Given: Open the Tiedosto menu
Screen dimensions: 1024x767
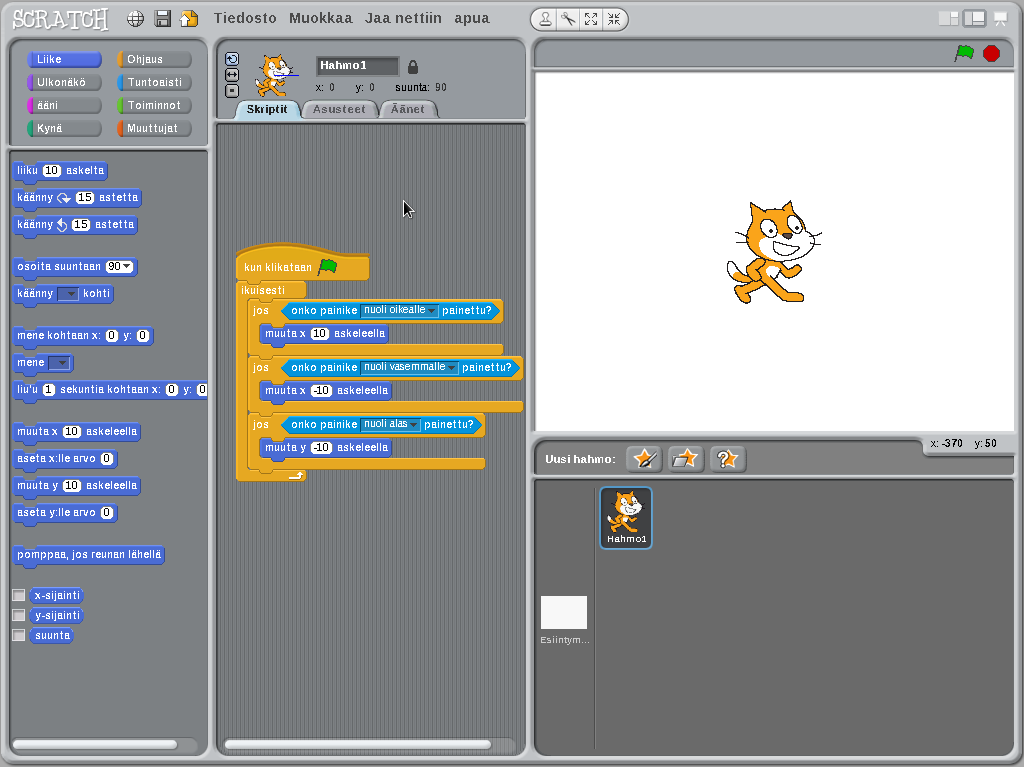Looking at the screenshot, I should [245, 18].
